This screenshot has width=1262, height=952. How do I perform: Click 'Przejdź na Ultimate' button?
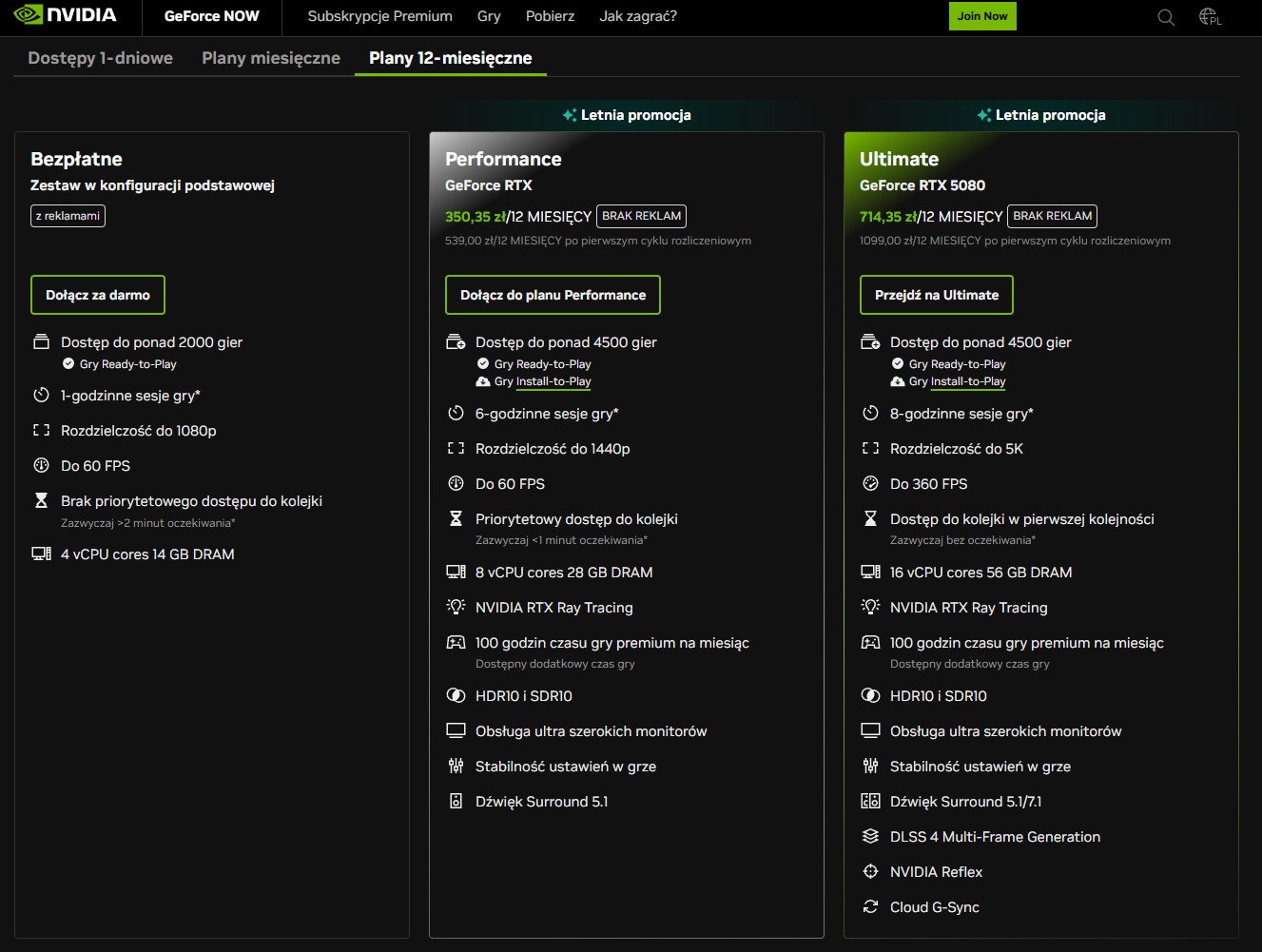coord(937,295)
